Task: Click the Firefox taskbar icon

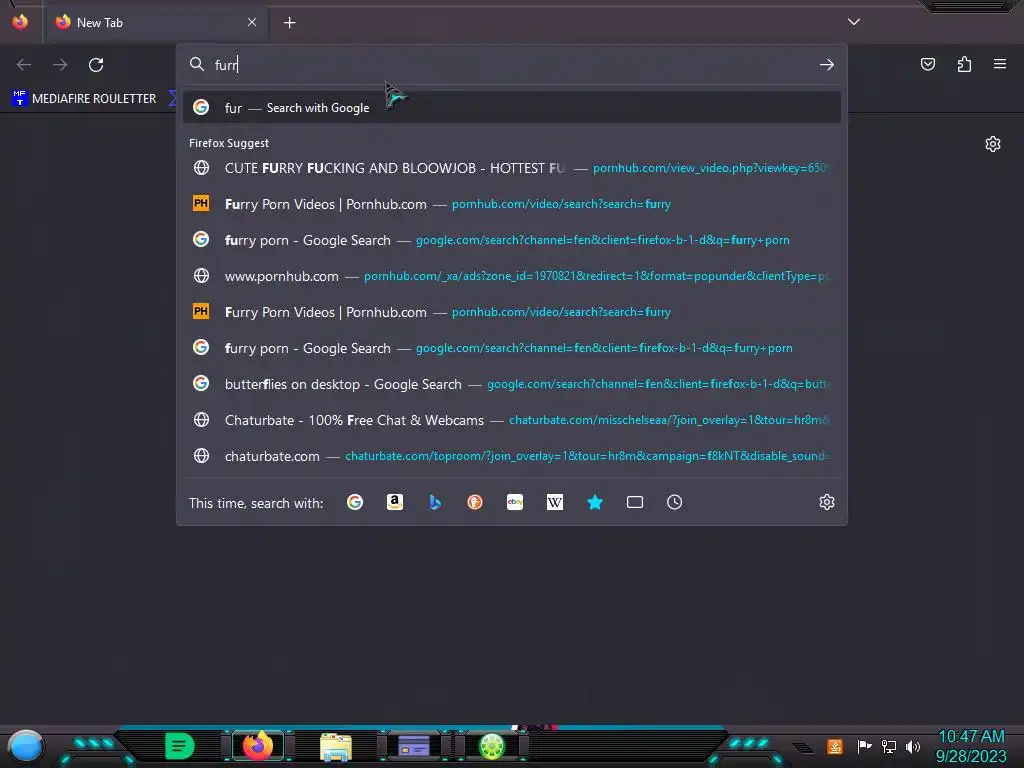Action: [x=258, y=746]
